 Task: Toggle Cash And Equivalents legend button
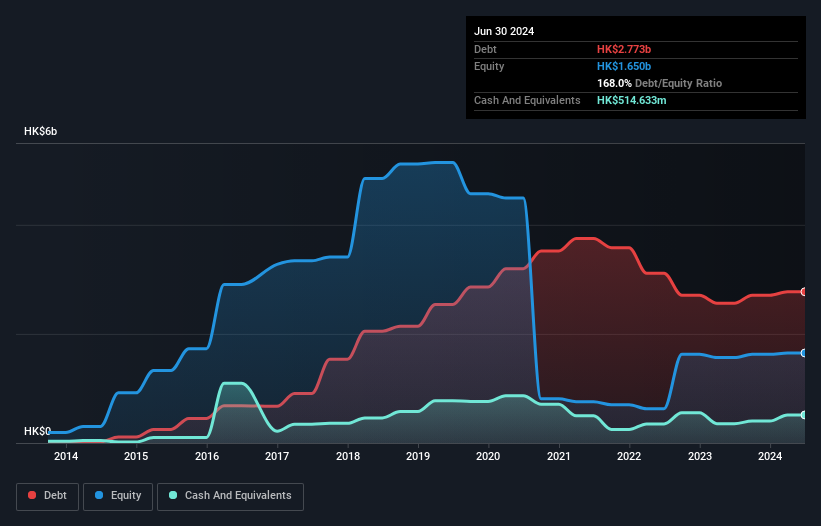(230, 496)
